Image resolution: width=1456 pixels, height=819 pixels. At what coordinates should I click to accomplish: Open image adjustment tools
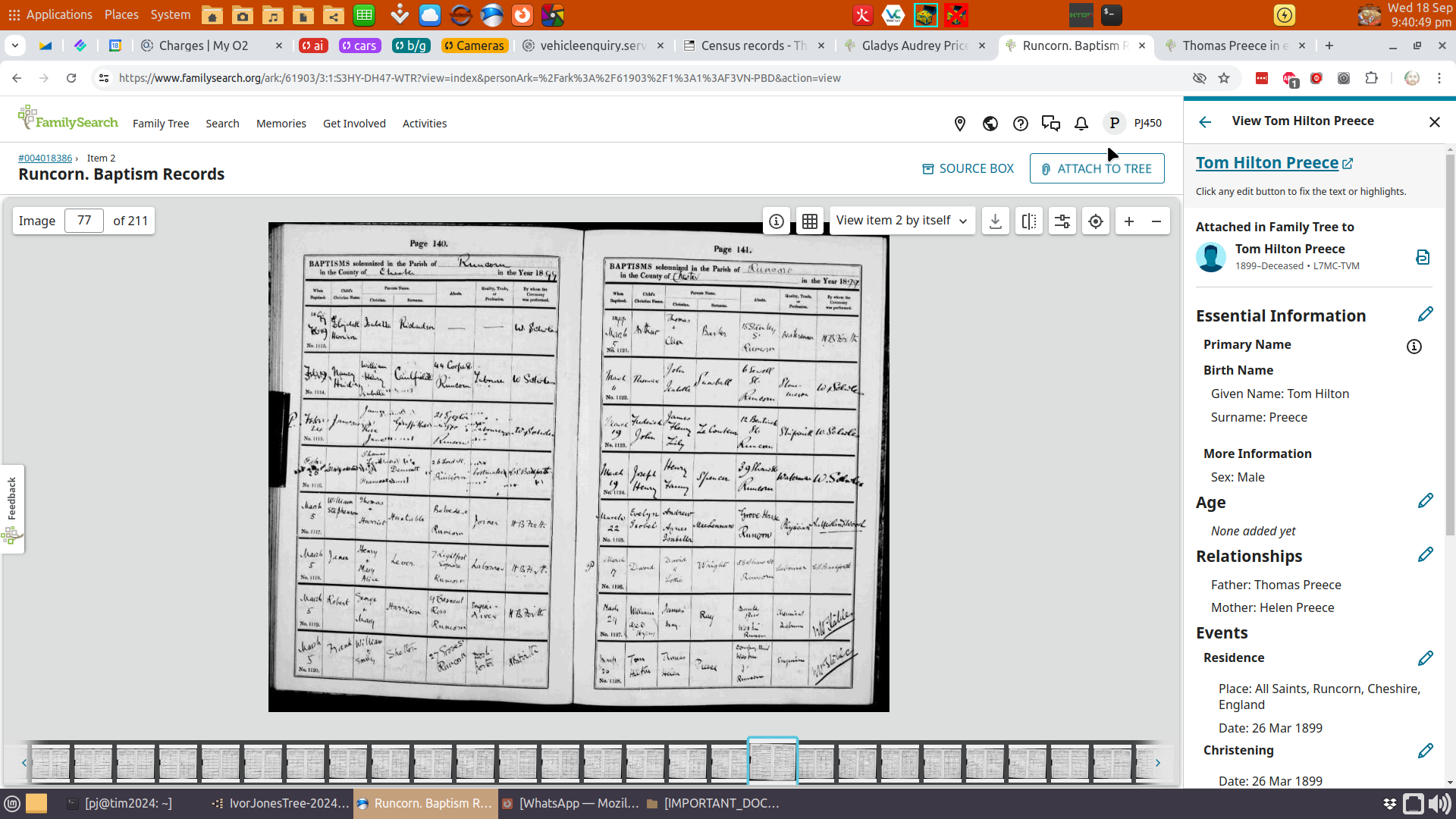point(1062,221)
